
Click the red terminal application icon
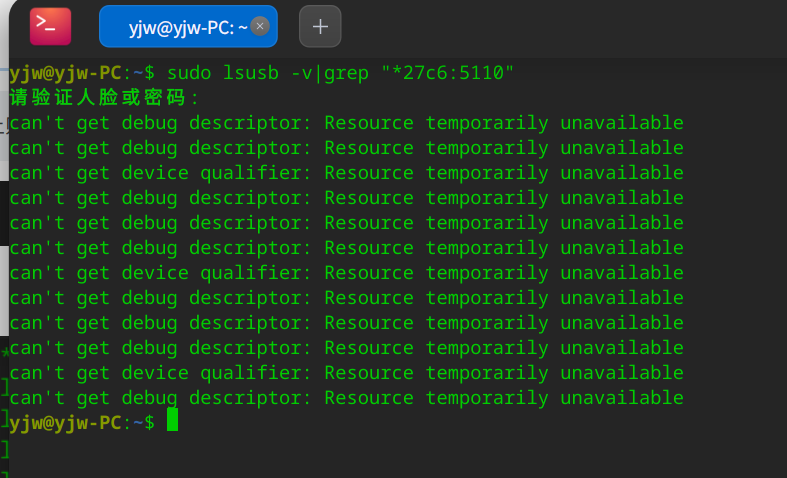click(x=50, y=26)
